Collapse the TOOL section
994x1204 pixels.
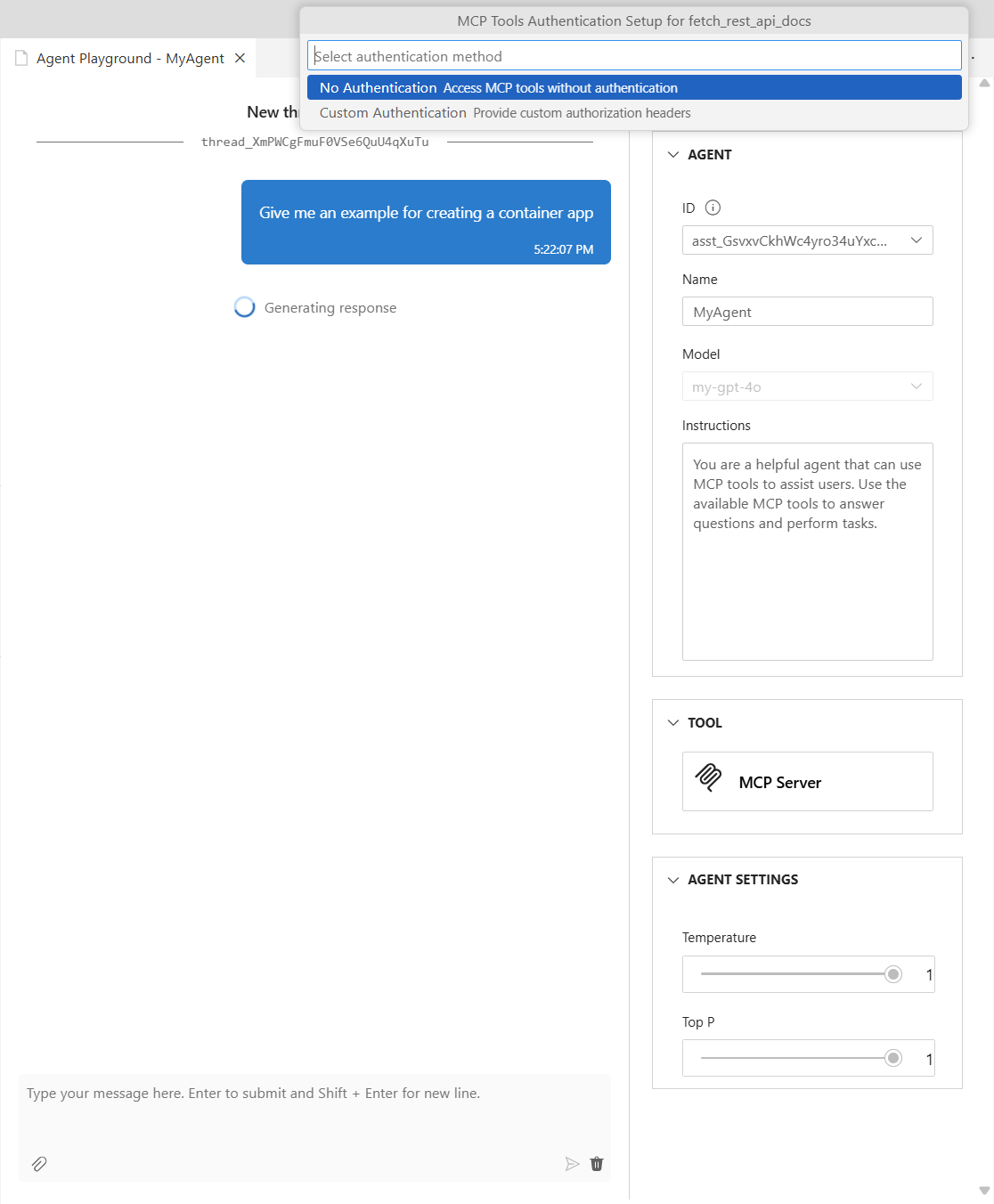tap(673, 722)
